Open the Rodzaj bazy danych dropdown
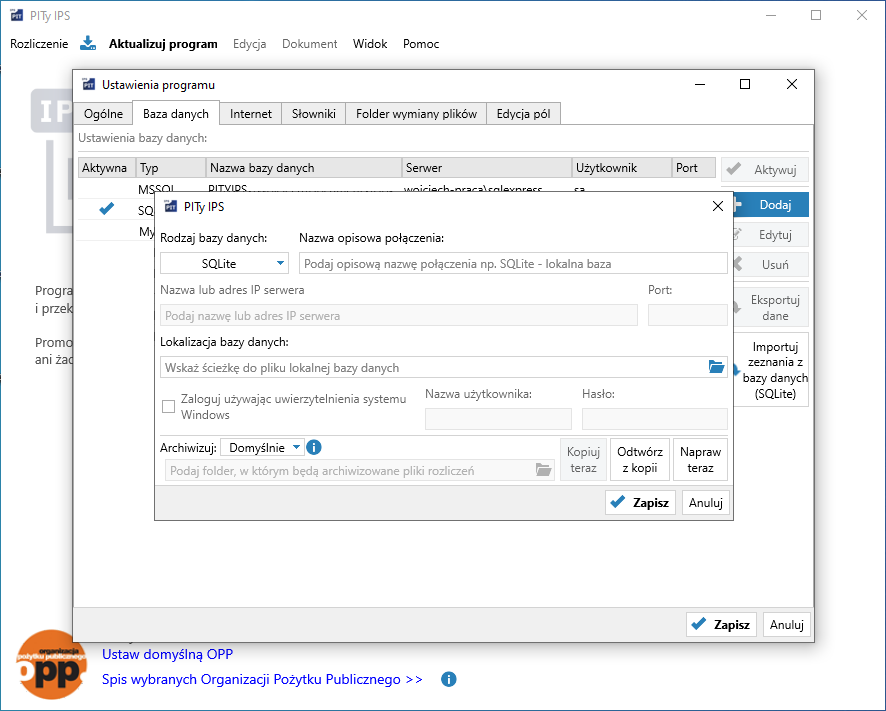Screen dimensions: 886x711 pyautogui.click(x=225, y=263)
